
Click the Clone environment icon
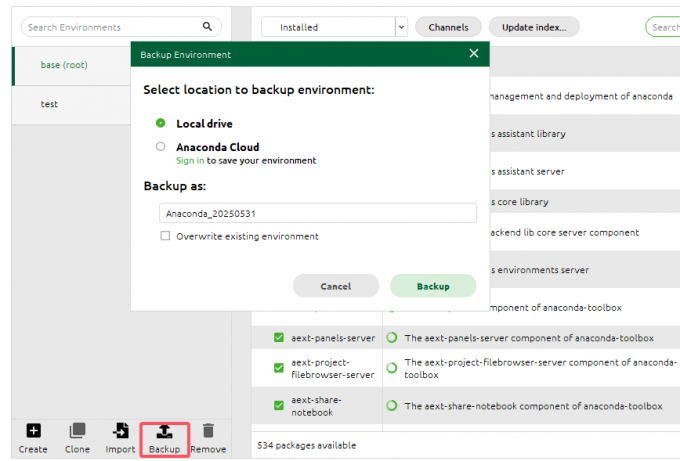coord(77,431)
